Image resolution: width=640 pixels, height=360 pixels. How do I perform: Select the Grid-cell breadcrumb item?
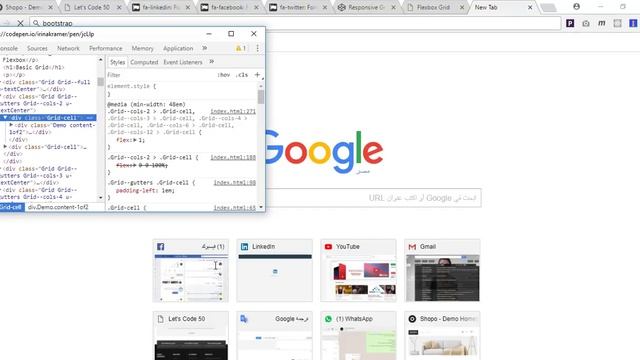coord(11,207)
